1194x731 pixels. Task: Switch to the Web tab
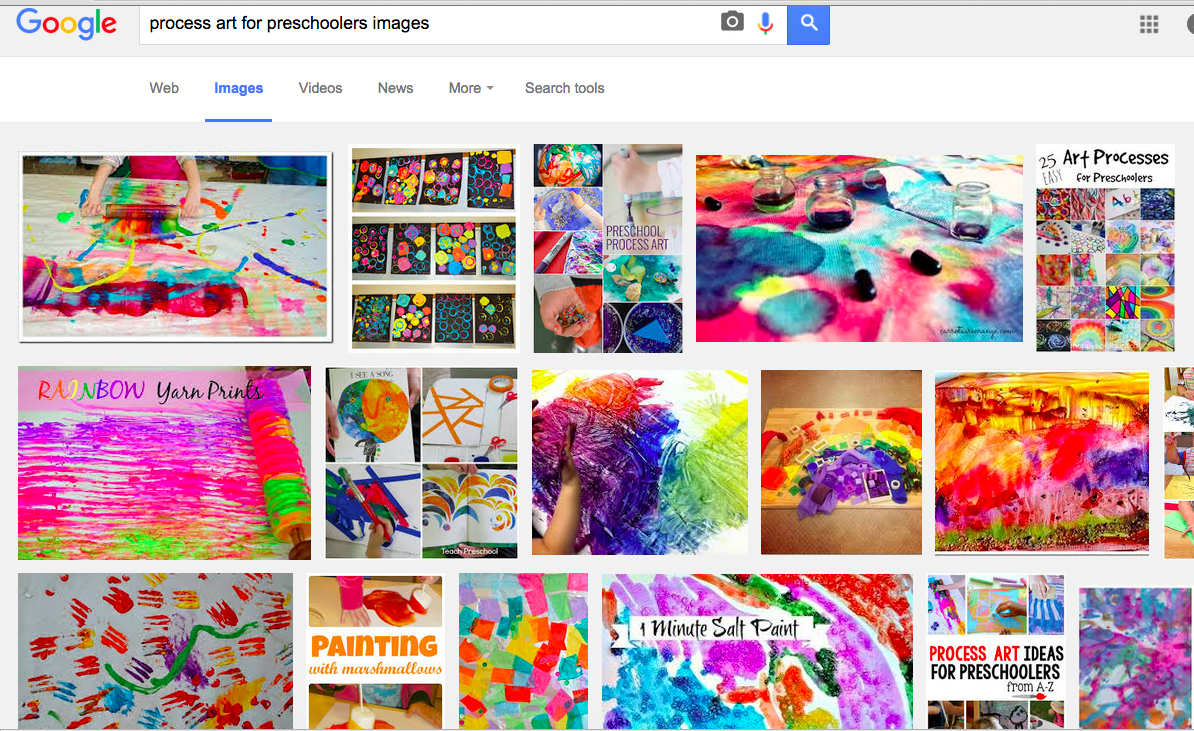click(164, 88)
